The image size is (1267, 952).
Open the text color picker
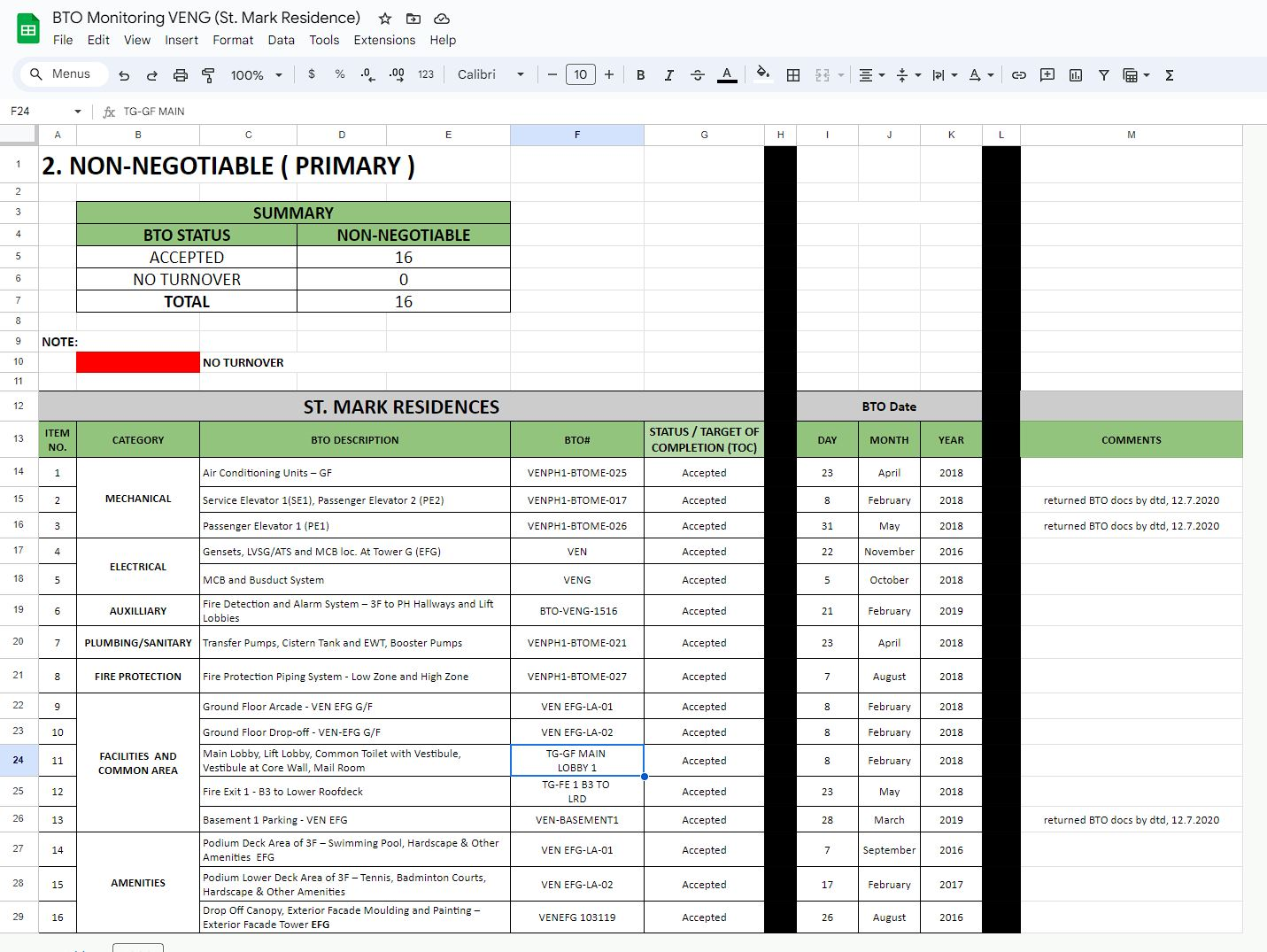click(727, 75)
